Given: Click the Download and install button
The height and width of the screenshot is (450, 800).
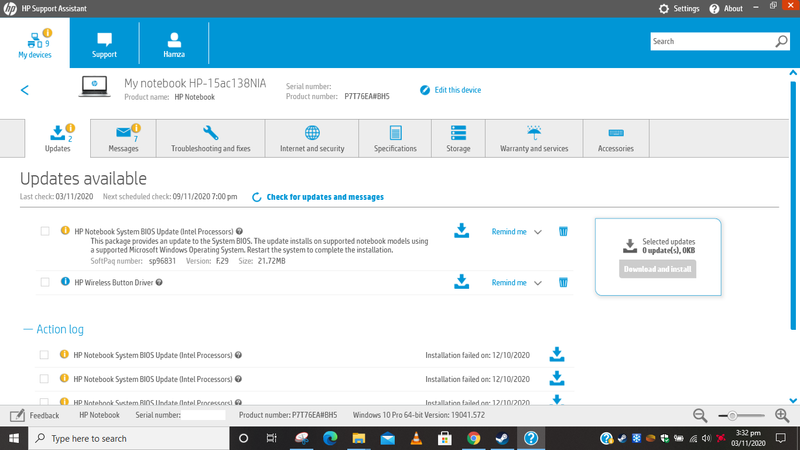Looking at the screenshot, I should 657,269.
